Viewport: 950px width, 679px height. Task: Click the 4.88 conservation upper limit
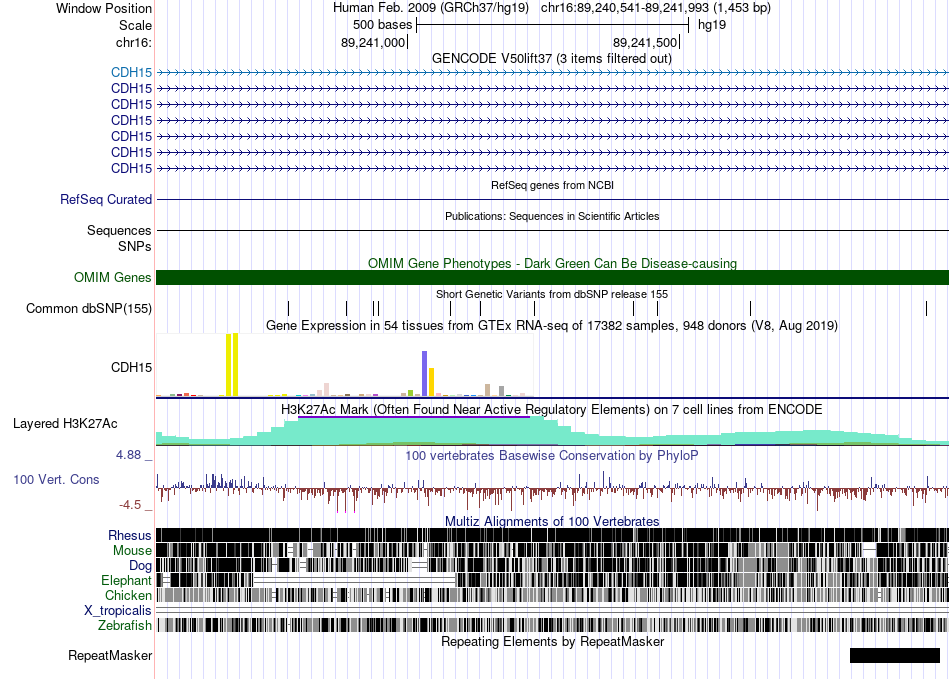(128, 455)
